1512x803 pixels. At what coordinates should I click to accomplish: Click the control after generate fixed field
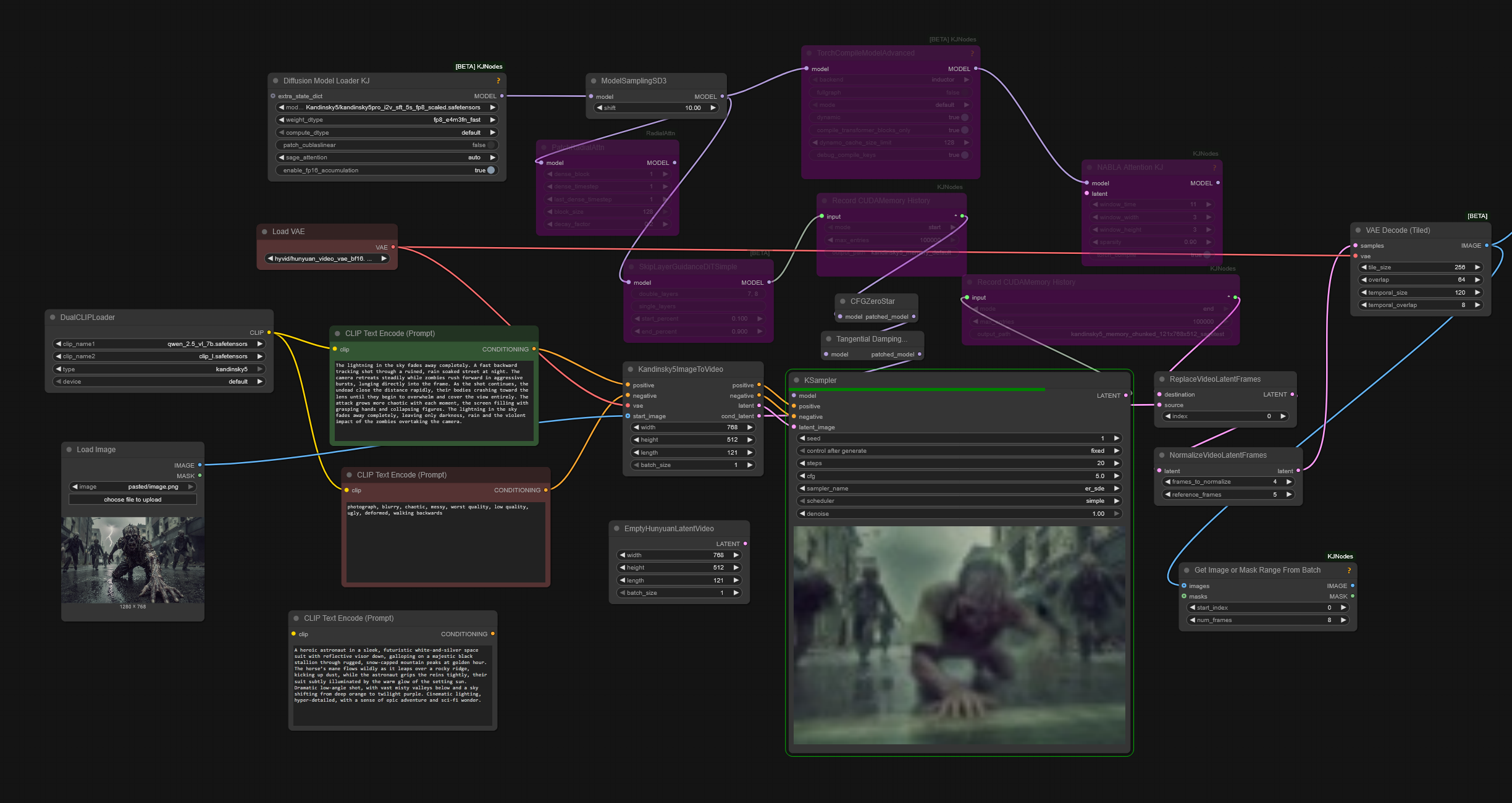(x=959, y=451)
